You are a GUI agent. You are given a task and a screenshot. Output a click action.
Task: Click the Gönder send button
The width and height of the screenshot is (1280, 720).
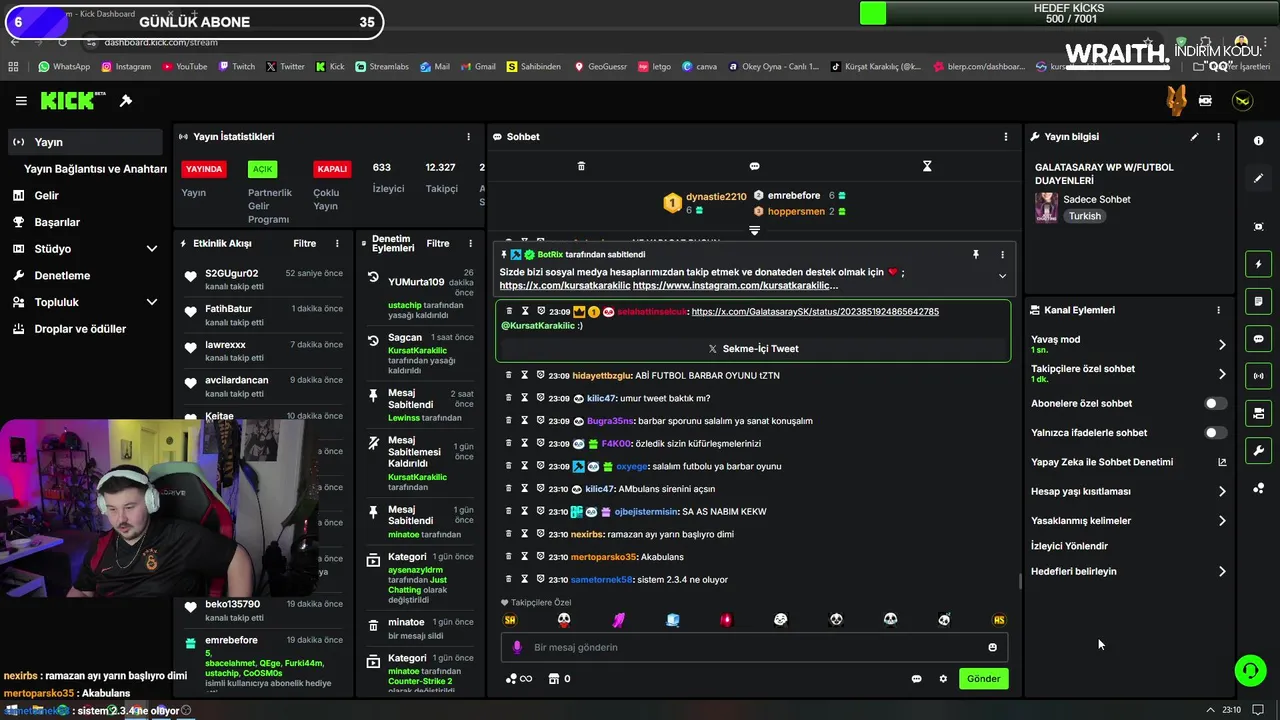click(x=983, y=679)
